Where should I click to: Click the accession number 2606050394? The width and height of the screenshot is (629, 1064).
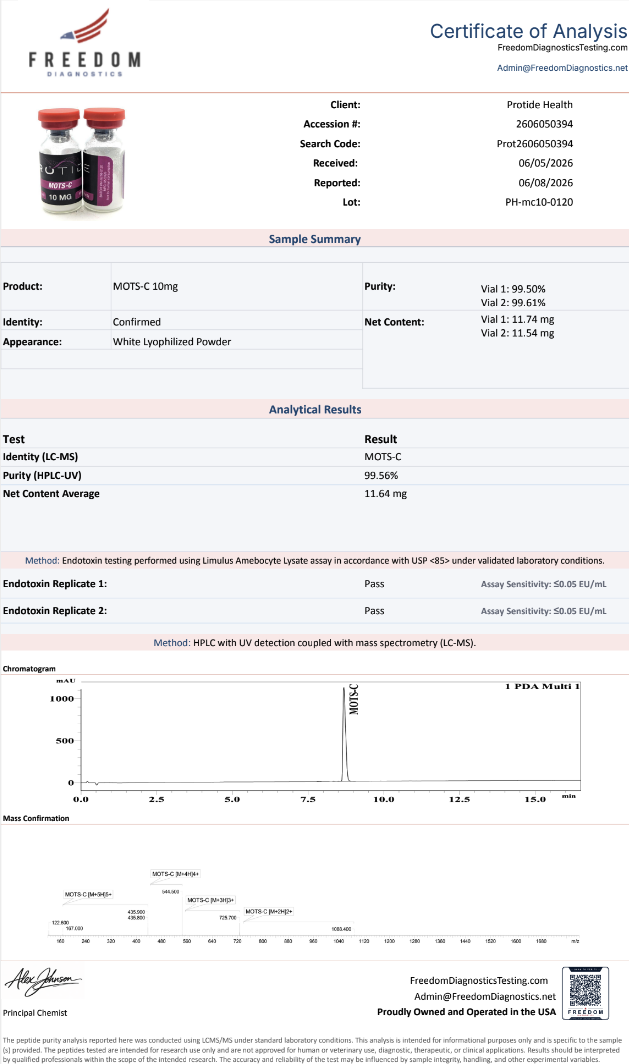(544, 124)
